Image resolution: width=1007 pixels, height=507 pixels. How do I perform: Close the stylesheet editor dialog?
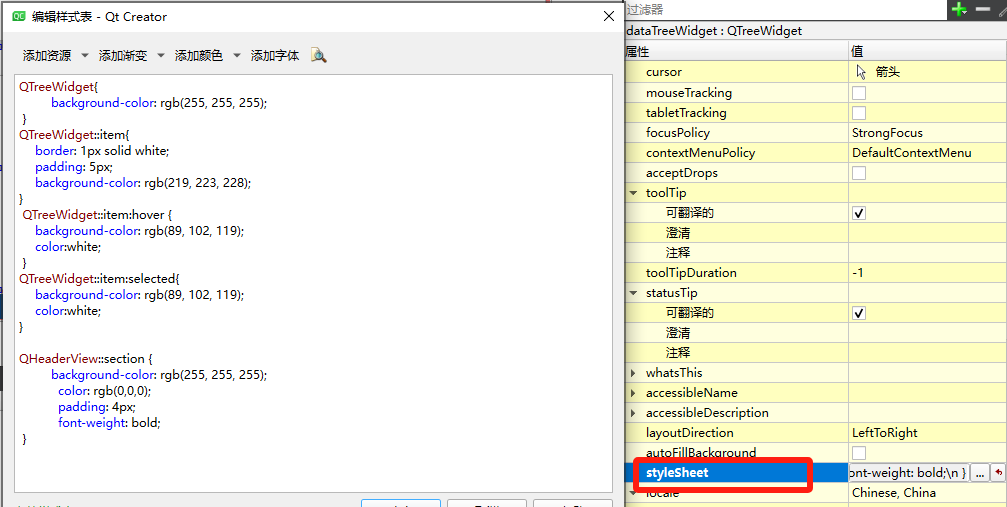tap(609, 17)
